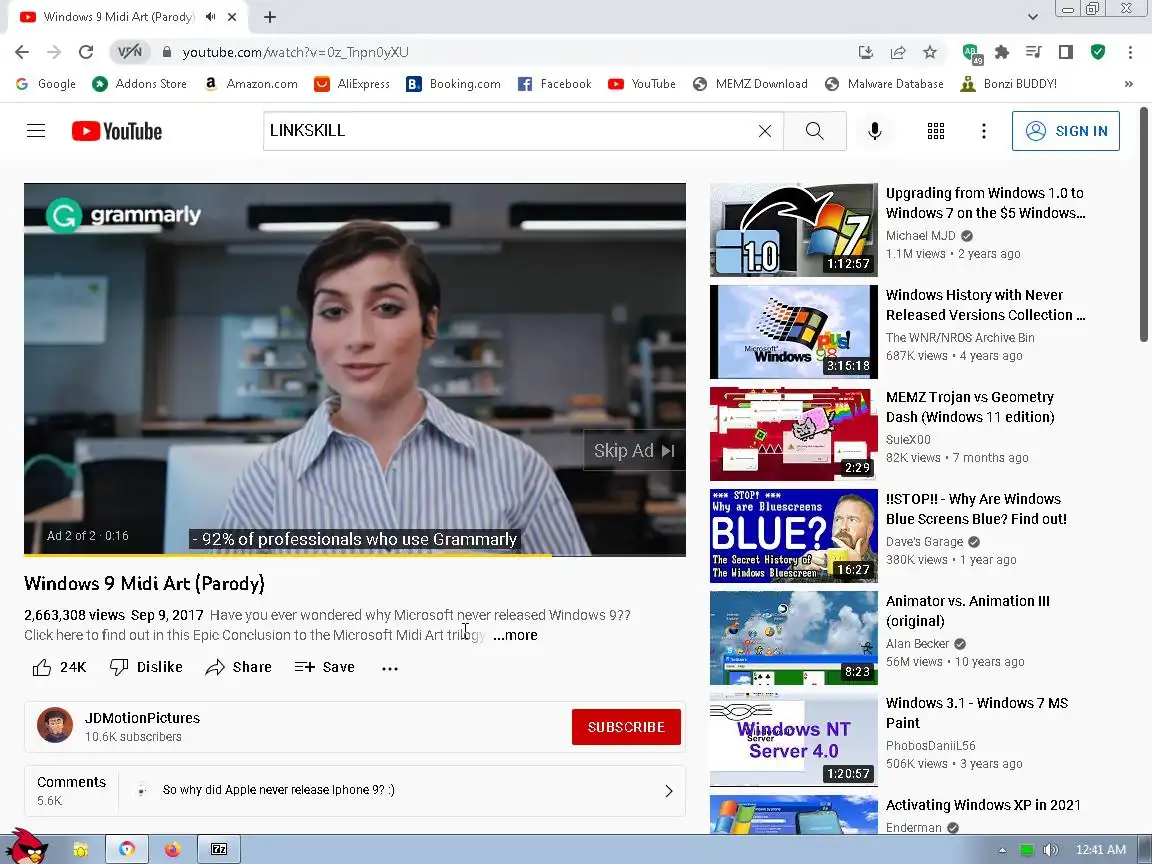Open the Extensions puzzle icon
Viewport: 1152px width, 864px height.
1001,52
